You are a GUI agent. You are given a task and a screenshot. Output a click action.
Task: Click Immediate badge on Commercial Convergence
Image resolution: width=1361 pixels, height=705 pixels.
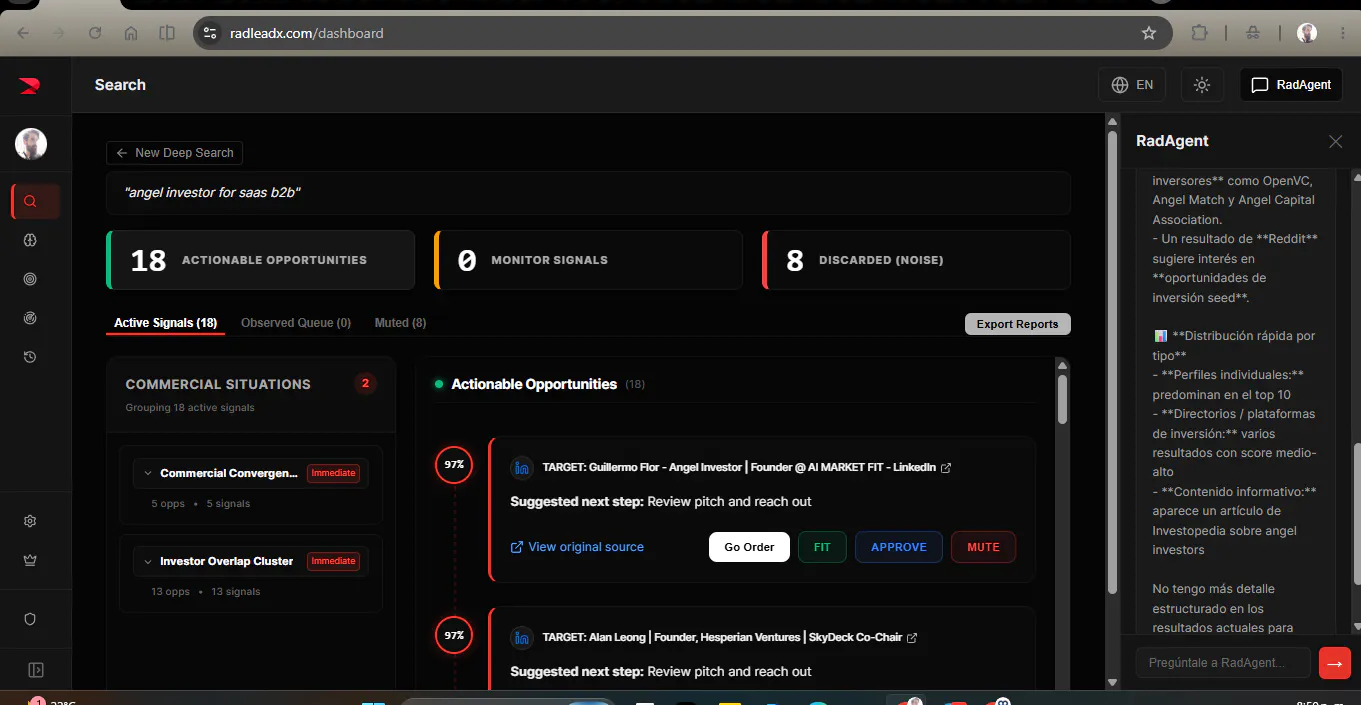tap(333, 473)
